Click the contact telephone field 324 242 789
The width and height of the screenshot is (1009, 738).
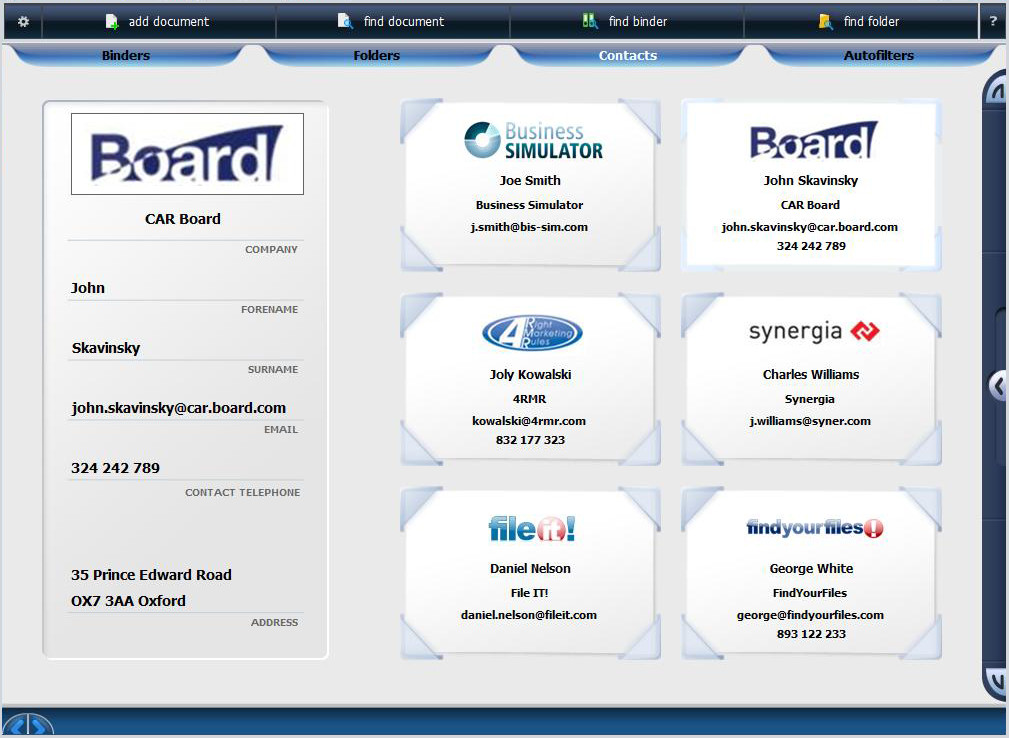(x=186, y=468)
